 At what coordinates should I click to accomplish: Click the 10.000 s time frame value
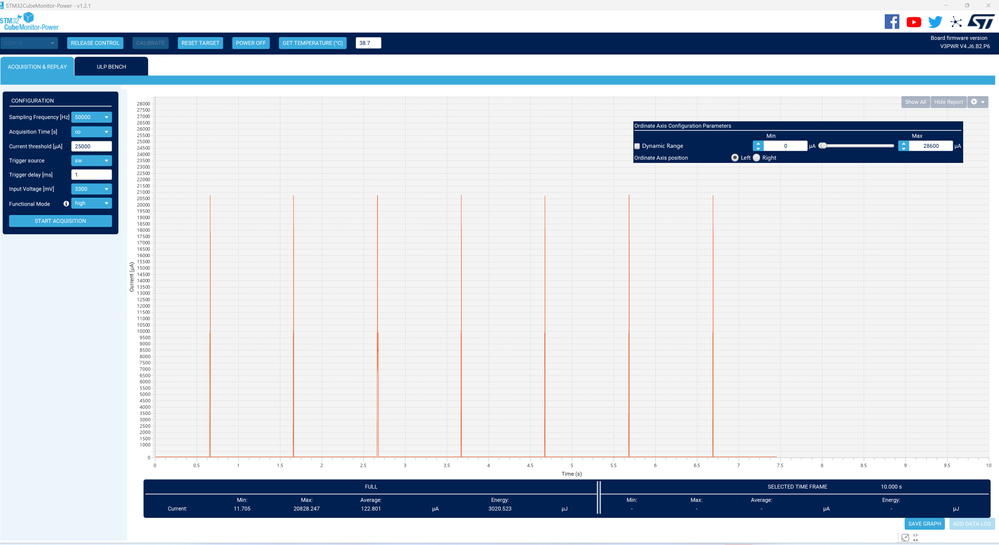pos(891,486)
